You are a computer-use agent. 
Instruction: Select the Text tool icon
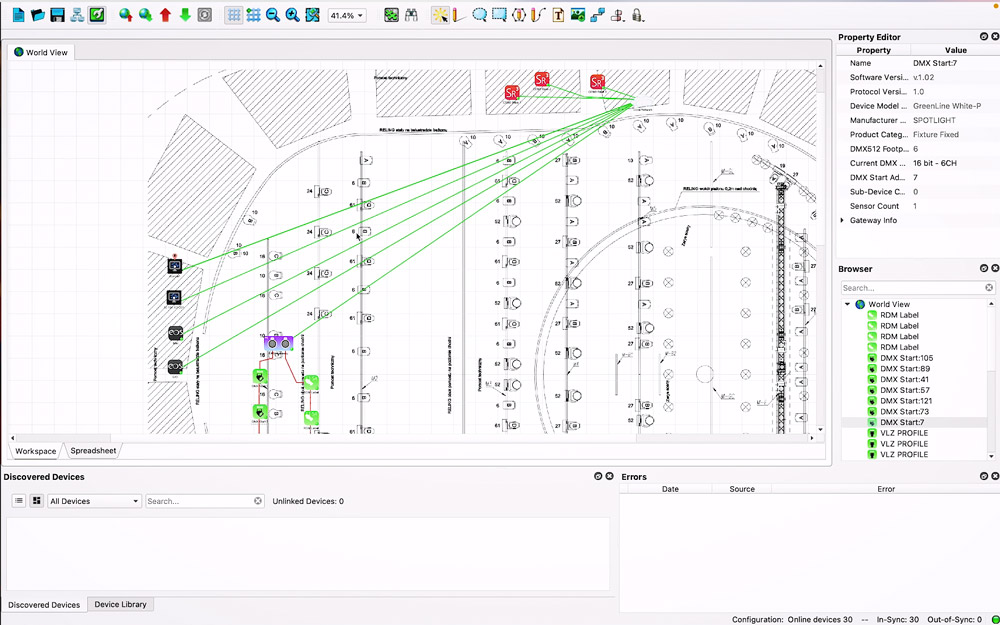(x=558, y=15)
